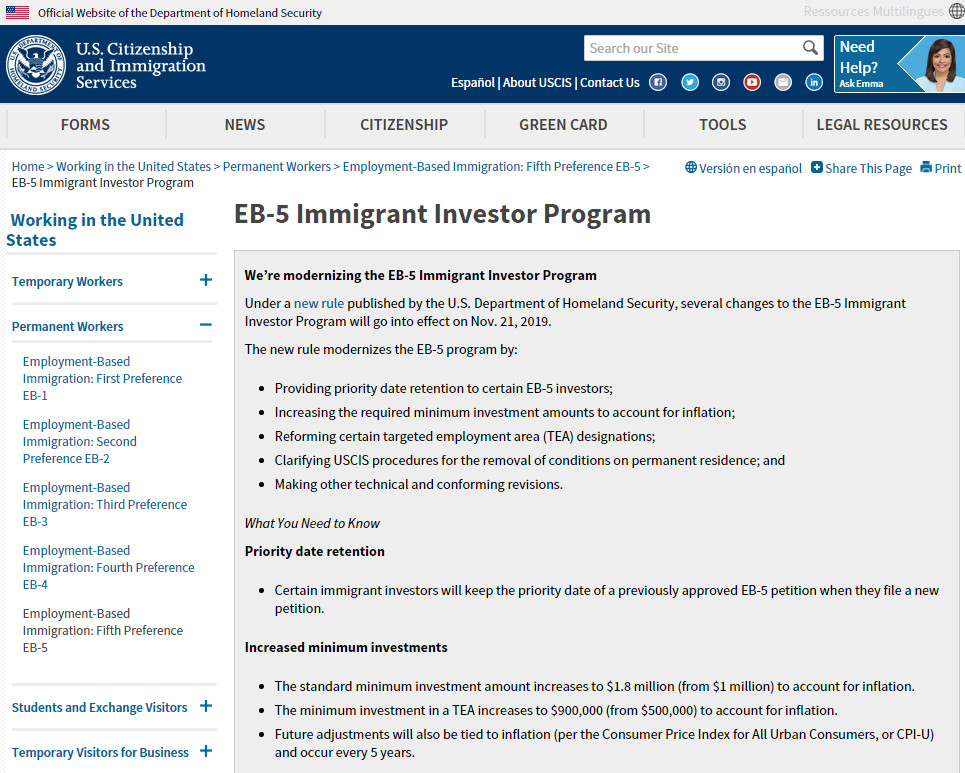Screen dimensions: 965x773
Task: Click the 'What You Need to Know' text
Action: click(312, 523)
